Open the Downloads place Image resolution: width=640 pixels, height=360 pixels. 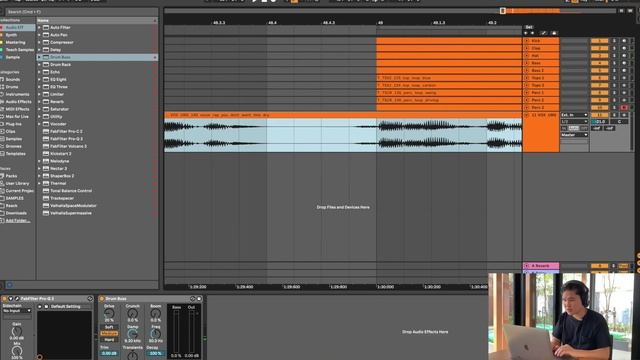[16, 213]
